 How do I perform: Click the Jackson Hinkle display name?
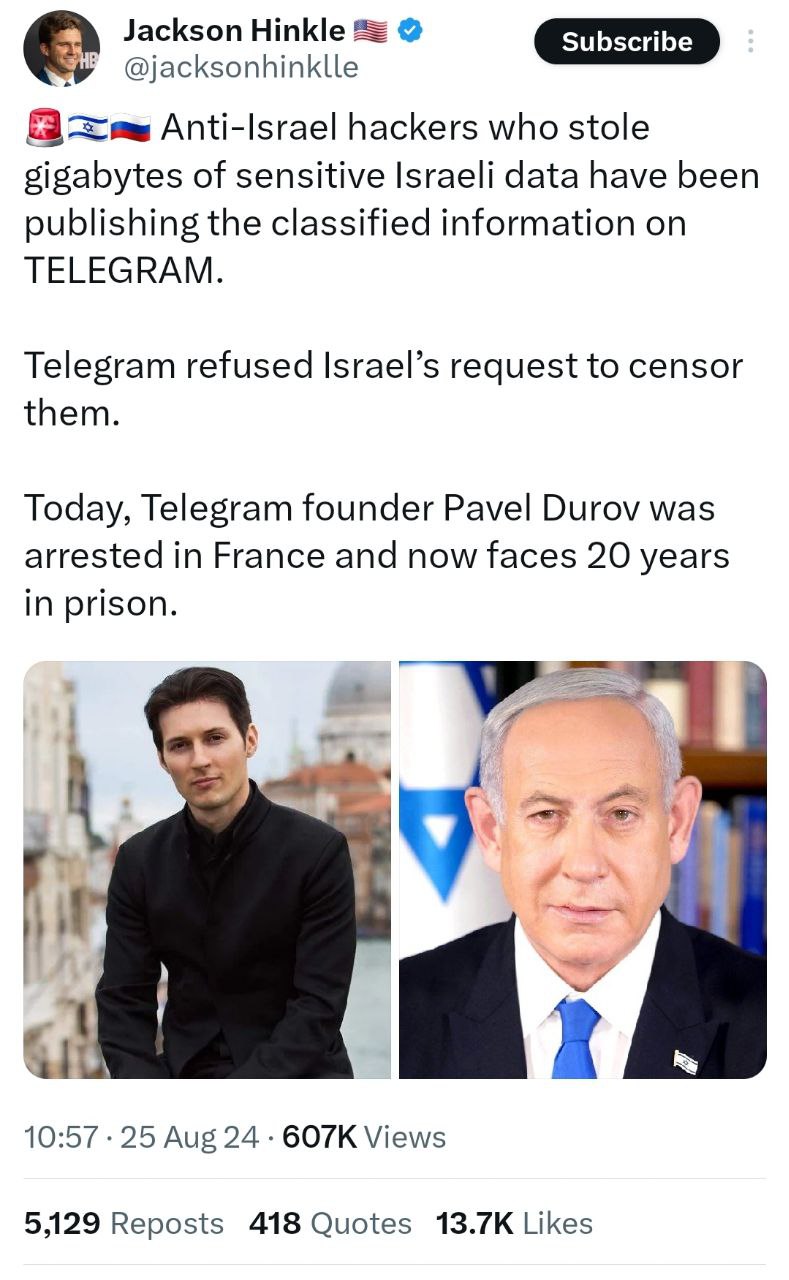pos(234,30)
